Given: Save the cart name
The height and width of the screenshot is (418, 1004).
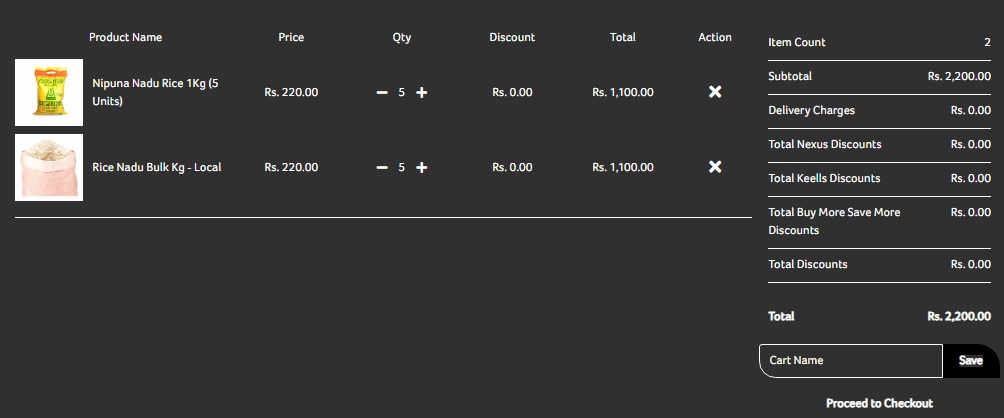Looking at the screenshot, I should tap(971, 360).
